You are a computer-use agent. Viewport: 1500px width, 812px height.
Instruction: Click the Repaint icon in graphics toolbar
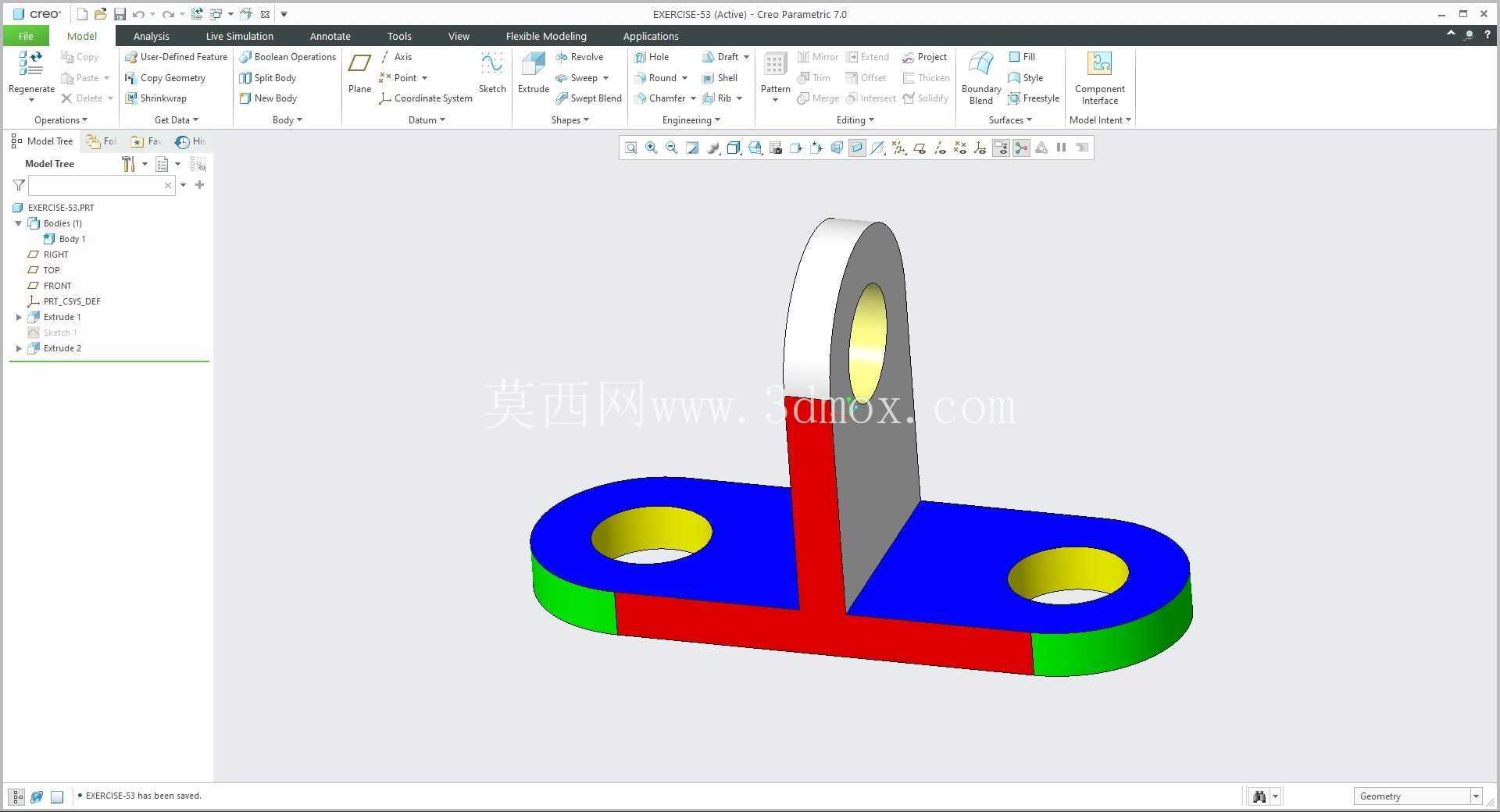[692, 148]
